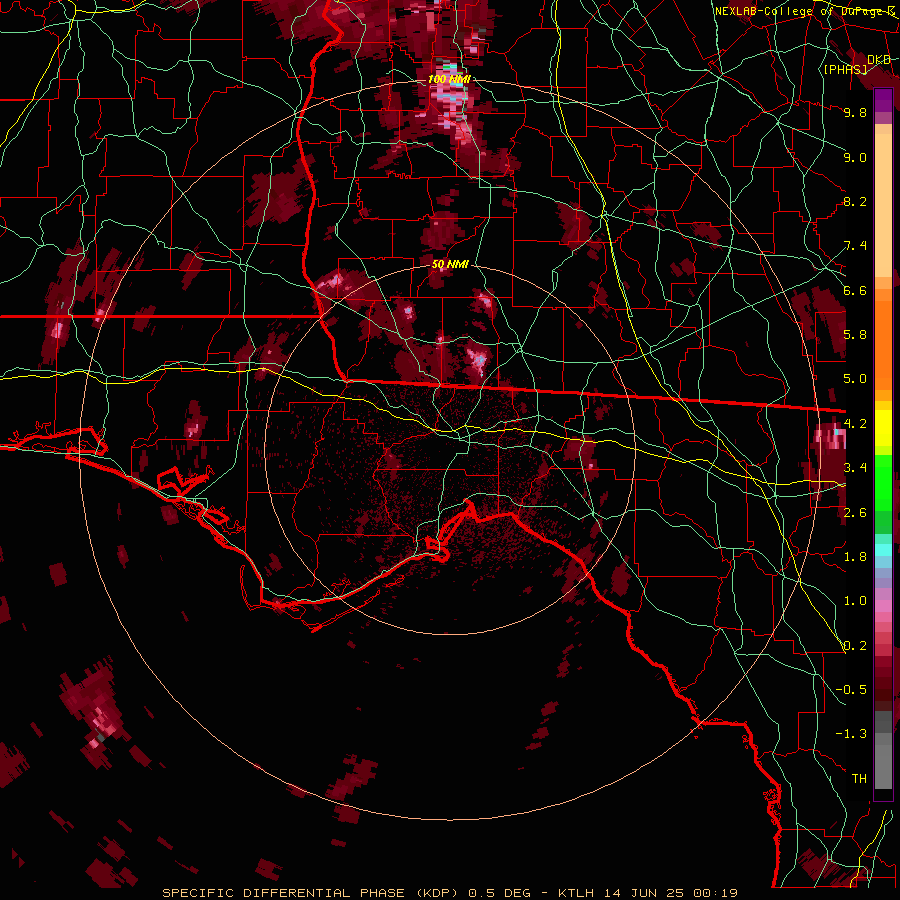900x900 pixels.
Task: Click the -1.3 value on the color scale
Action: point(851,734)
